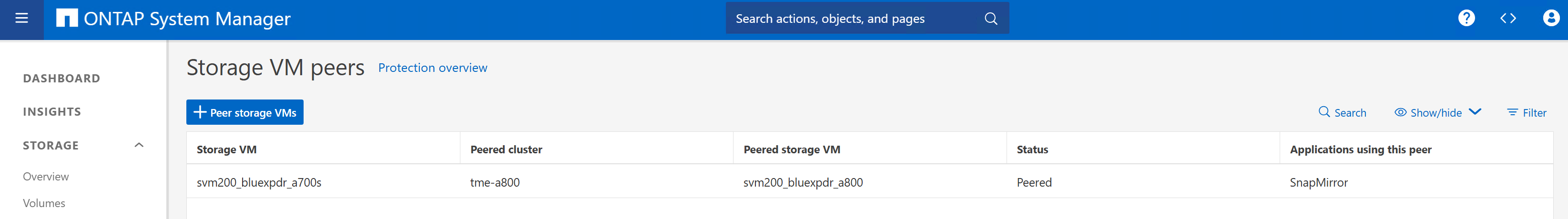The image size is (1568, 219).
Task: Click the NetApp logo icon
Action: 66,18
